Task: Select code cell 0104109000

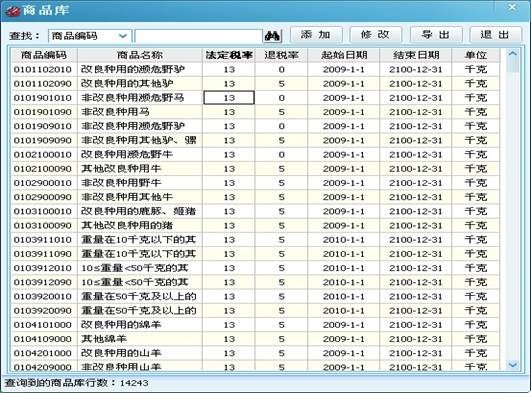Action: click(43, 339)
